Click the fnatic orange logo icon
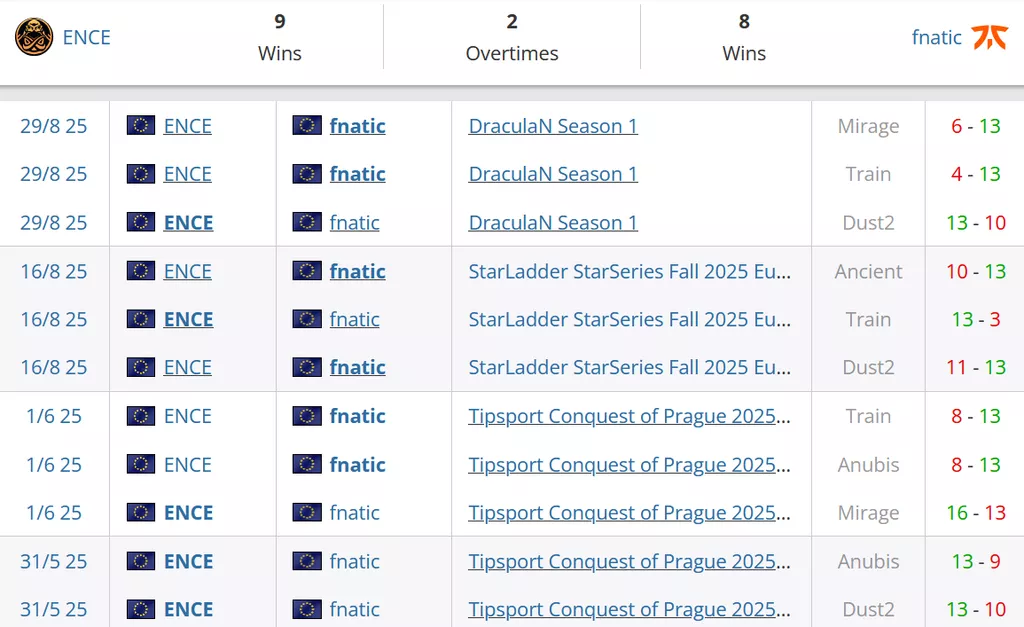The image size is (1024, 627). (x=989, y=37)
